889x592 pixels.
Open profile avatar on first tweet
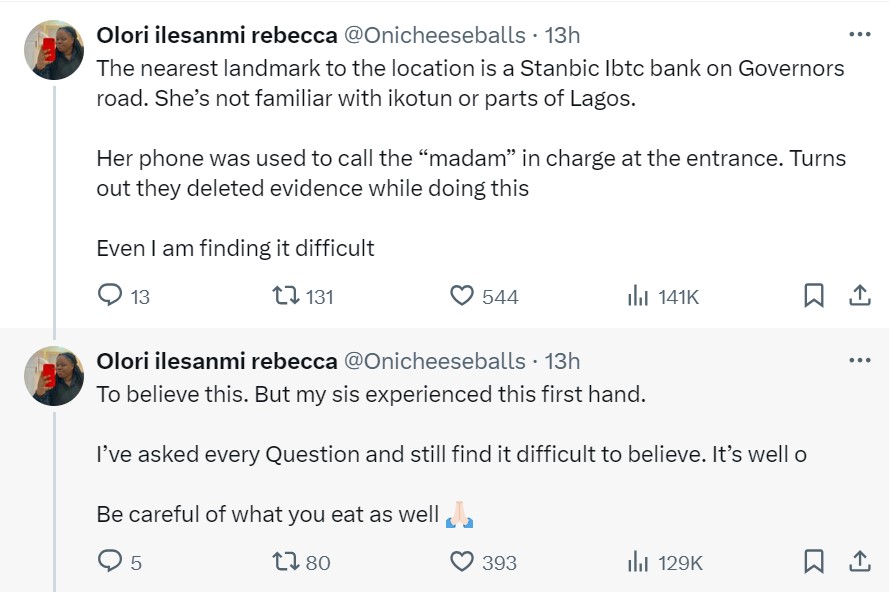(x=54, y=50)
